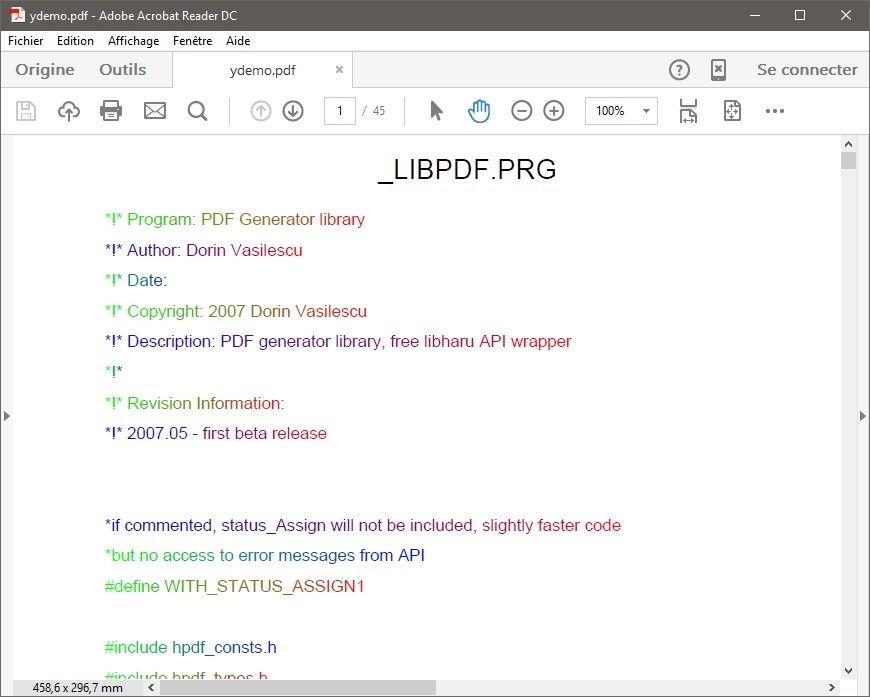Expand the left navigation pane

6,416
